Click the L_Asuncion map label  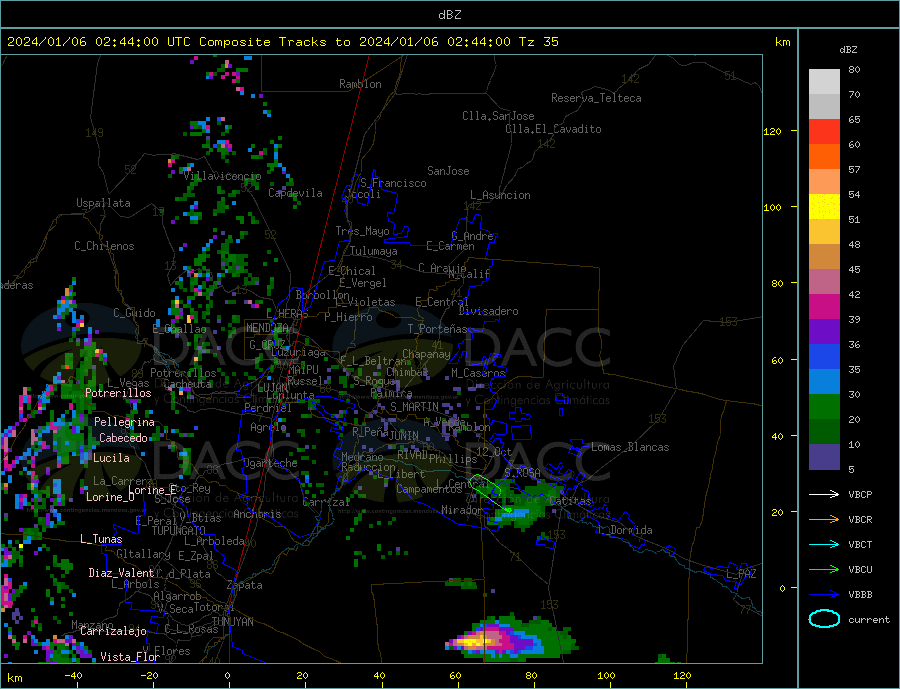click(x=501, y=195)
